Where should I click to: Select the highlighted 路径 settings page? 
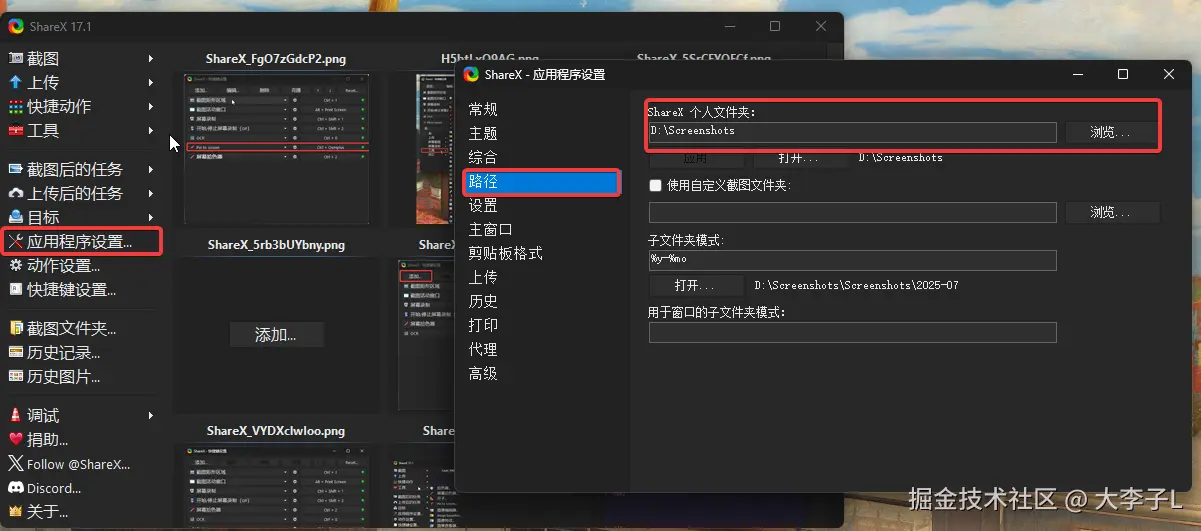pos(541,182)
